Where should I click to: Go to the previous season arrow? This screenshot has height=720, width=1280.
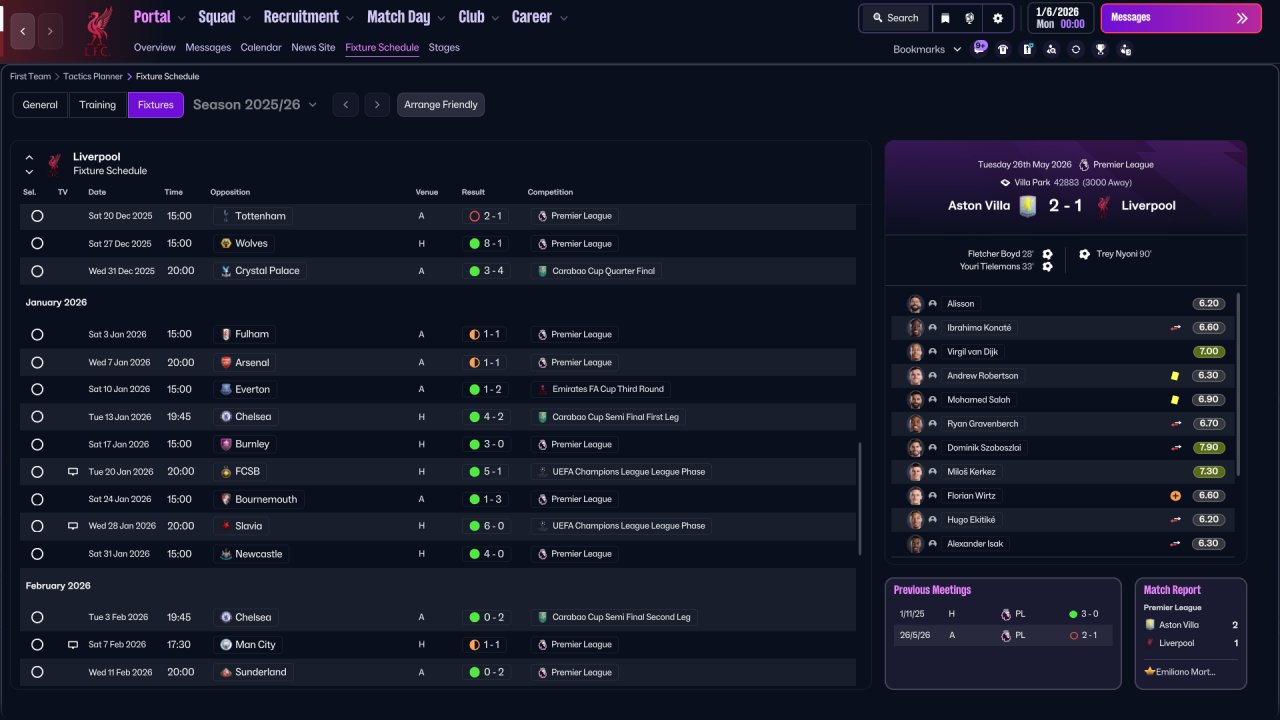point(345,105)
